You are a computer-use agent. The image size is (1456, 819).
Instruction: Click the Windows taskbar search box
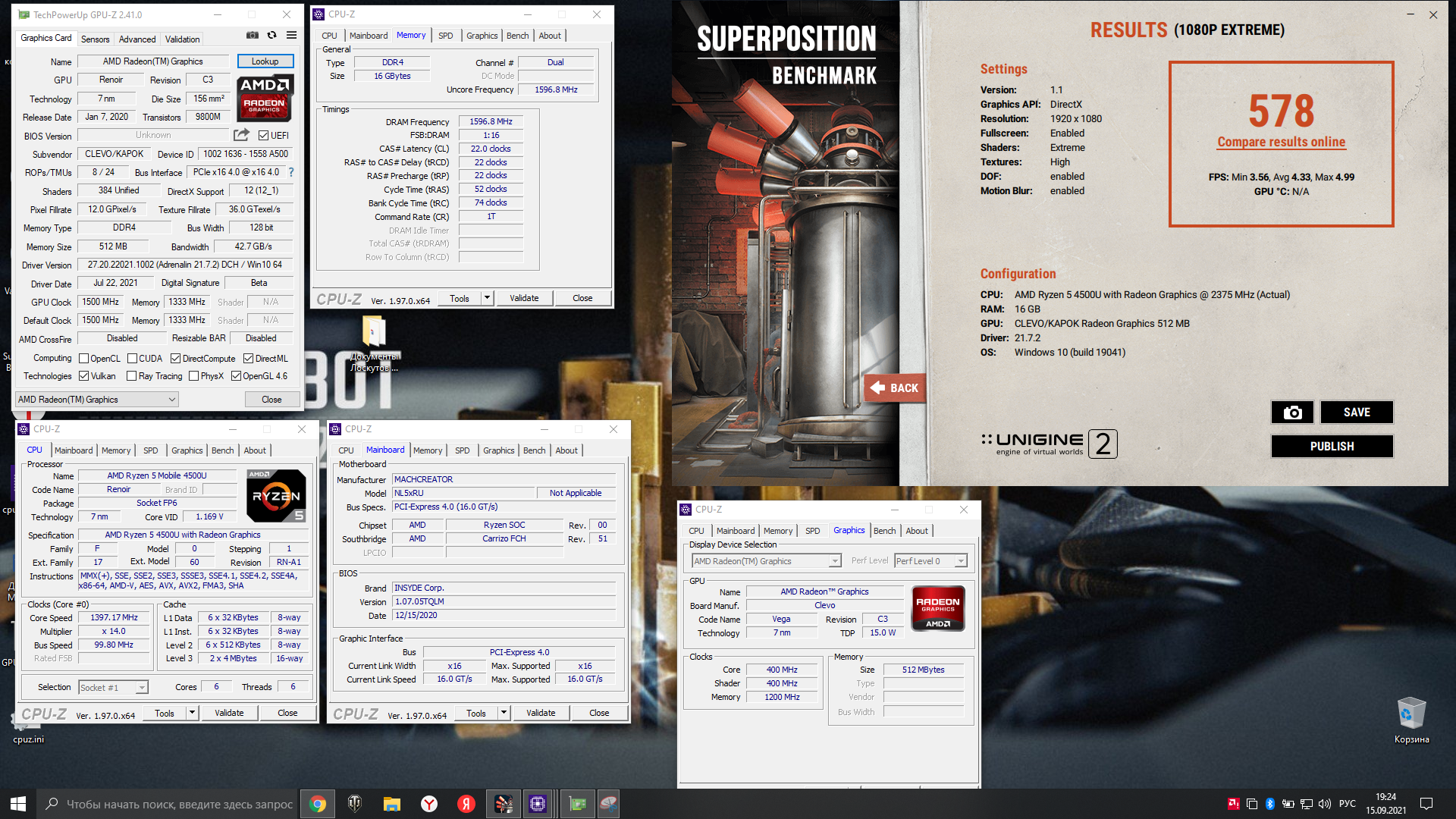(167, 804)
